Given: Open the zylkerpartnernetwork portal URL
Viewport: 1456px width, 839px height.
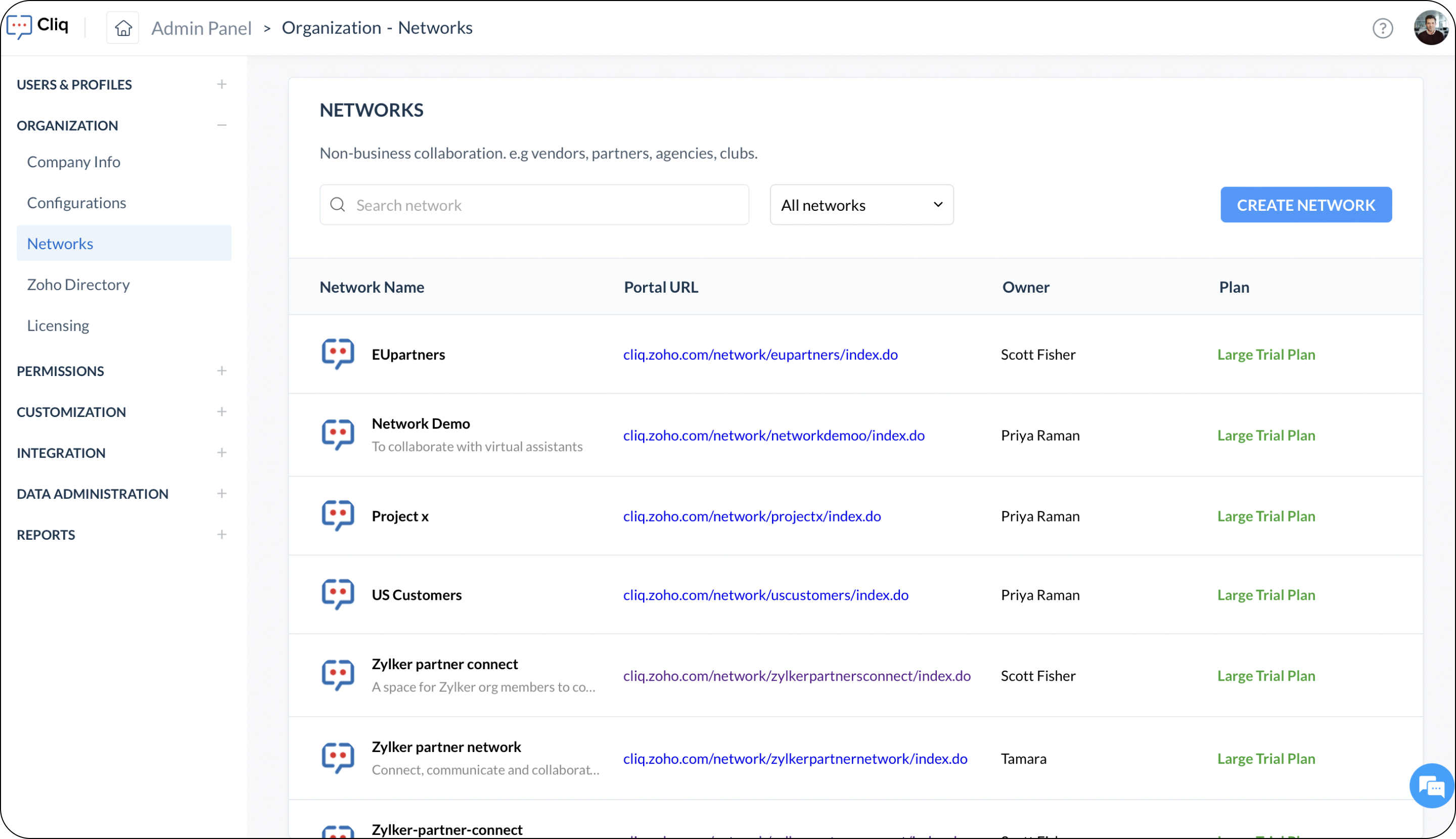Looking at the screenshot, I should tap(795, 758).
